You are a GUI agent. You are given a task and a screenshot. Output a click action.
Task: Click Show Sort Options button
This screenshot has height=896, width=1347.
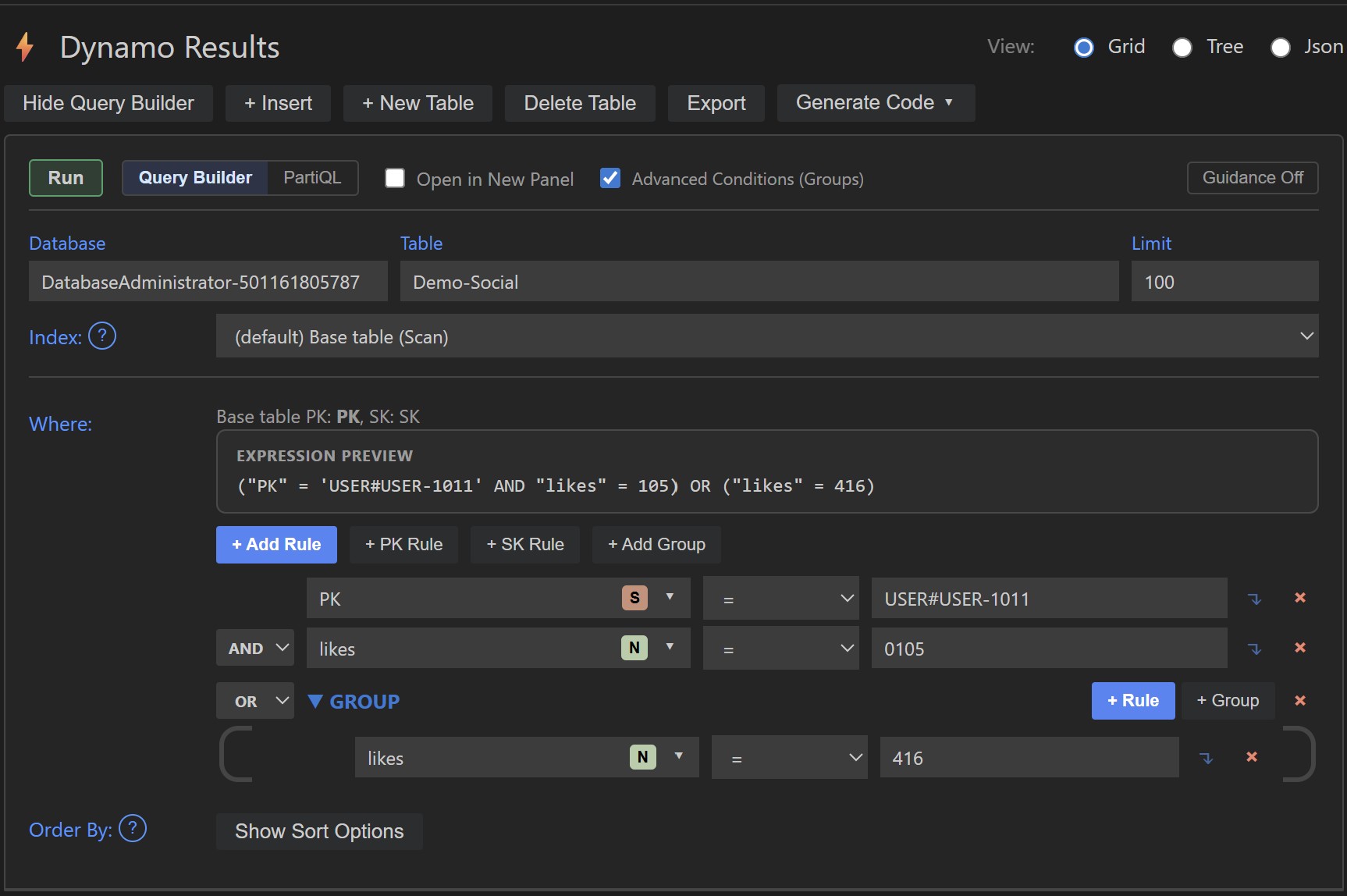pyautogui.click(x=319, y=831)
